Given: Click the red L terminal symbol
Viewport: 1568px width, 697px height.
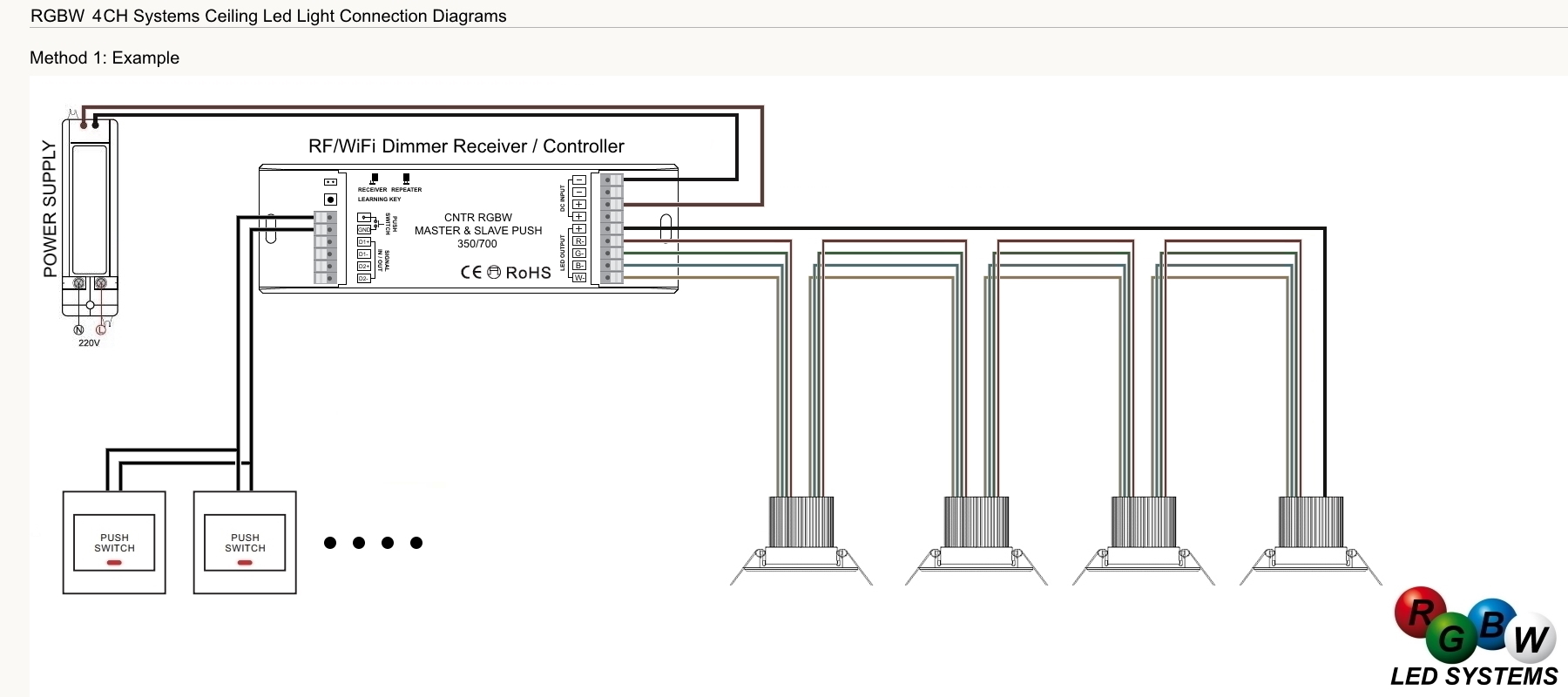Looking at the screenshot, I should pyautogui.click(x=101, y=329).
